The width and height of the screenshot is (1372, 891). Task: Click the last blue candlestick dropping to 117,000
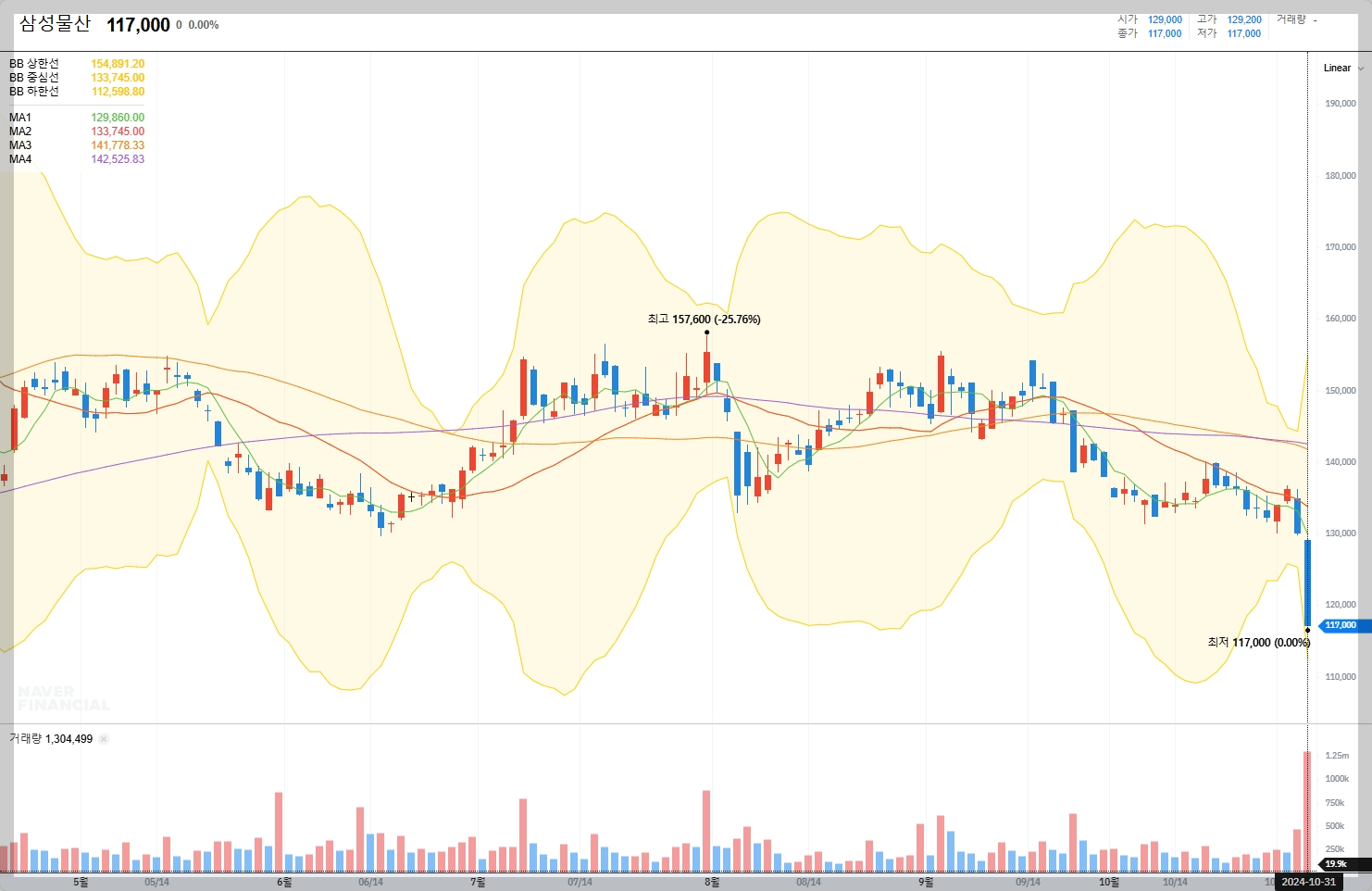1307,584
